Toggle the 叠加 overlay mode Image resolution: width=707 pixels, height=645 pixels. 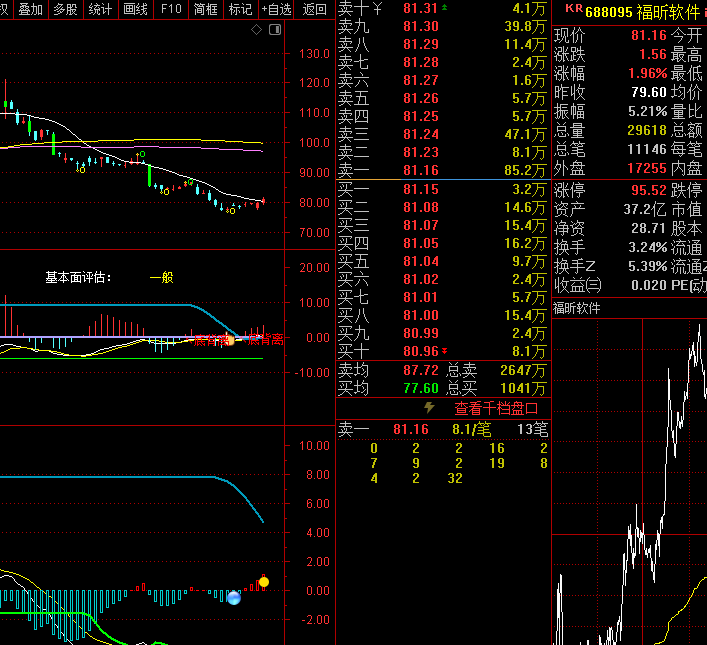coord(30,9)
